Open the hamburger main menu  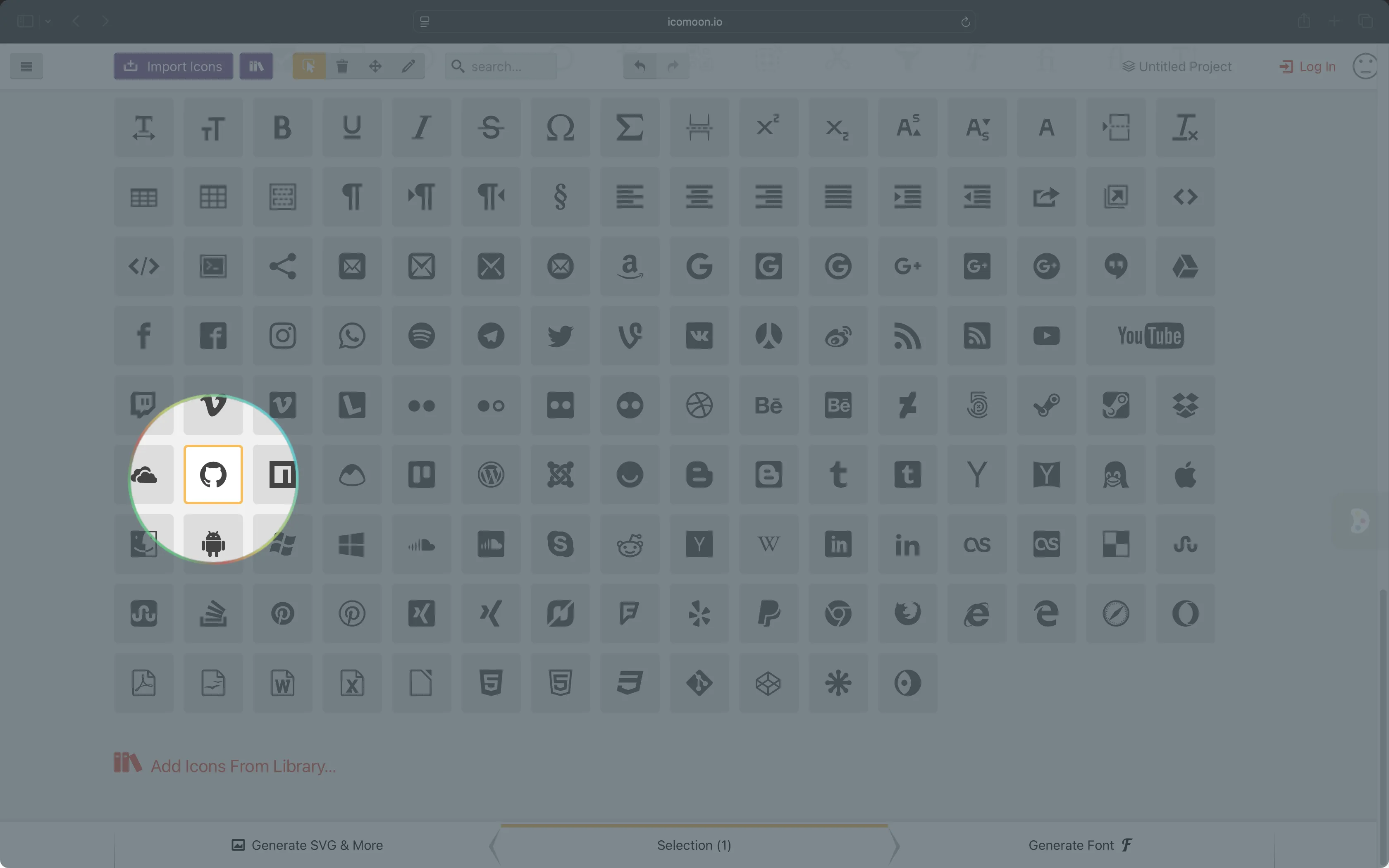[x=26, y=66]
